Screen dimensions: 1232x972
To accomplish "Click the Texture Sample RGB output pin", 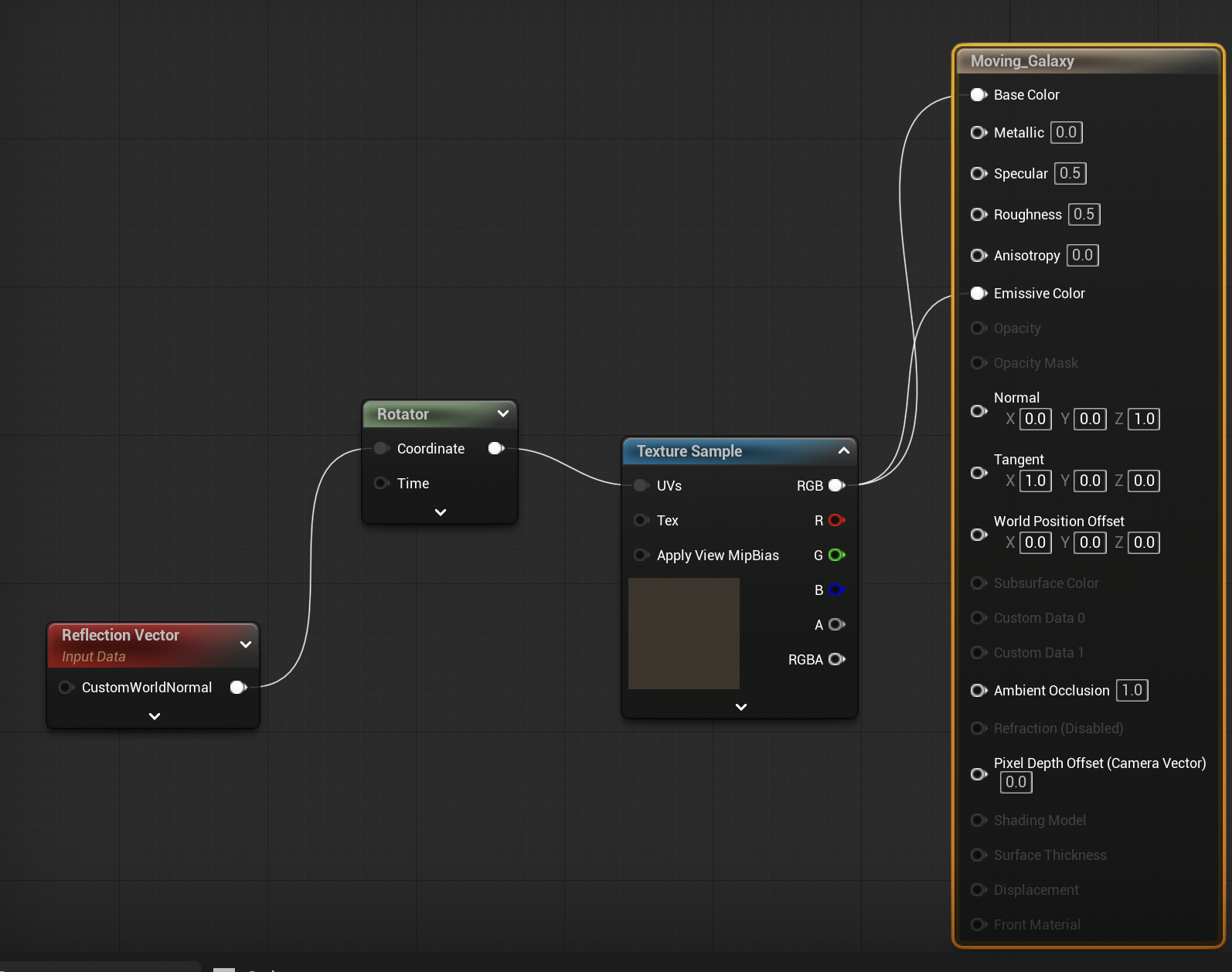I will [836, 485].
